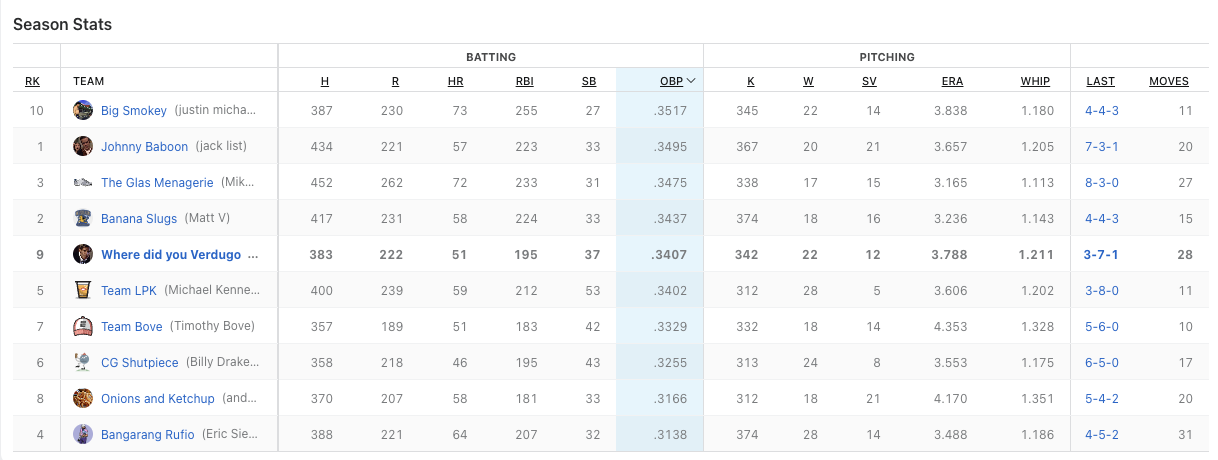
Task: Sort table by RK rank header
Action: (x=33, y=81)
